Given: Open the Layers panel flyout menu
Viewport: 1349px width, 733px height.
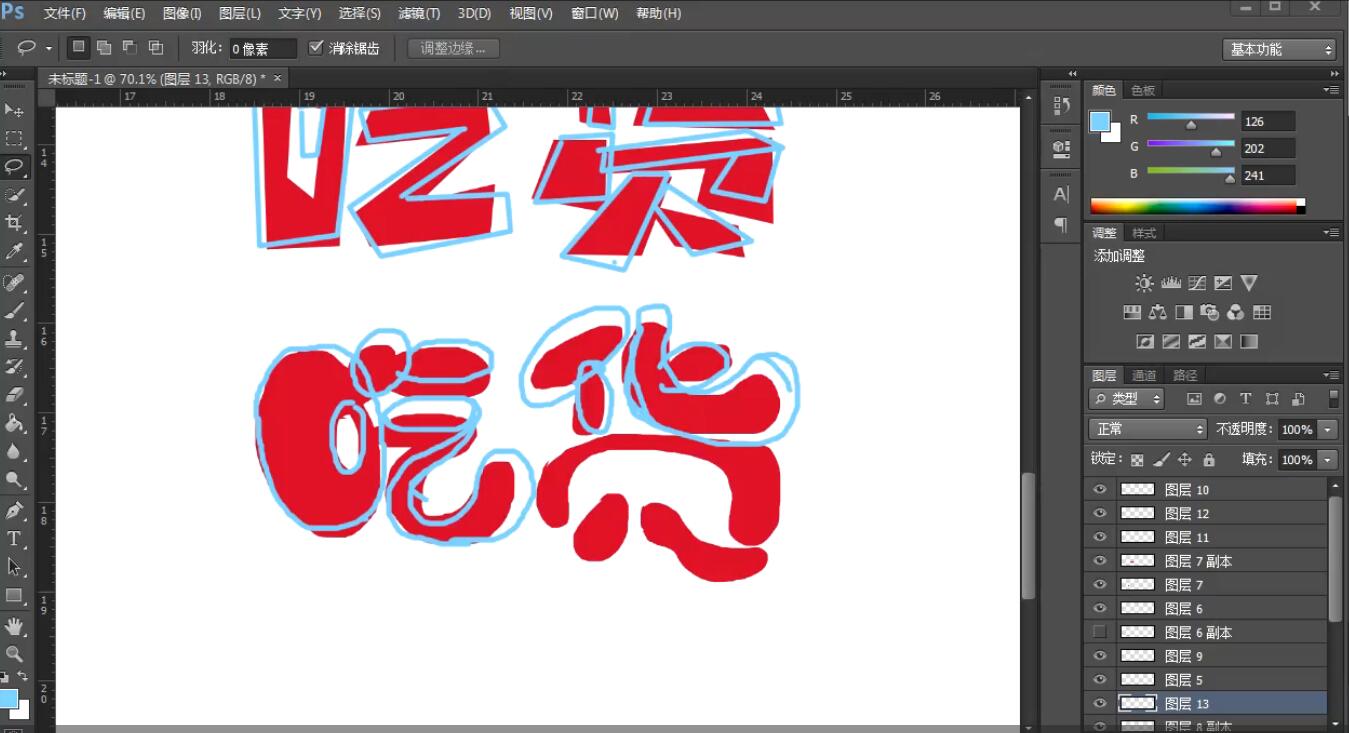Looking at the screenshot, I should [x=1331, y=375].
